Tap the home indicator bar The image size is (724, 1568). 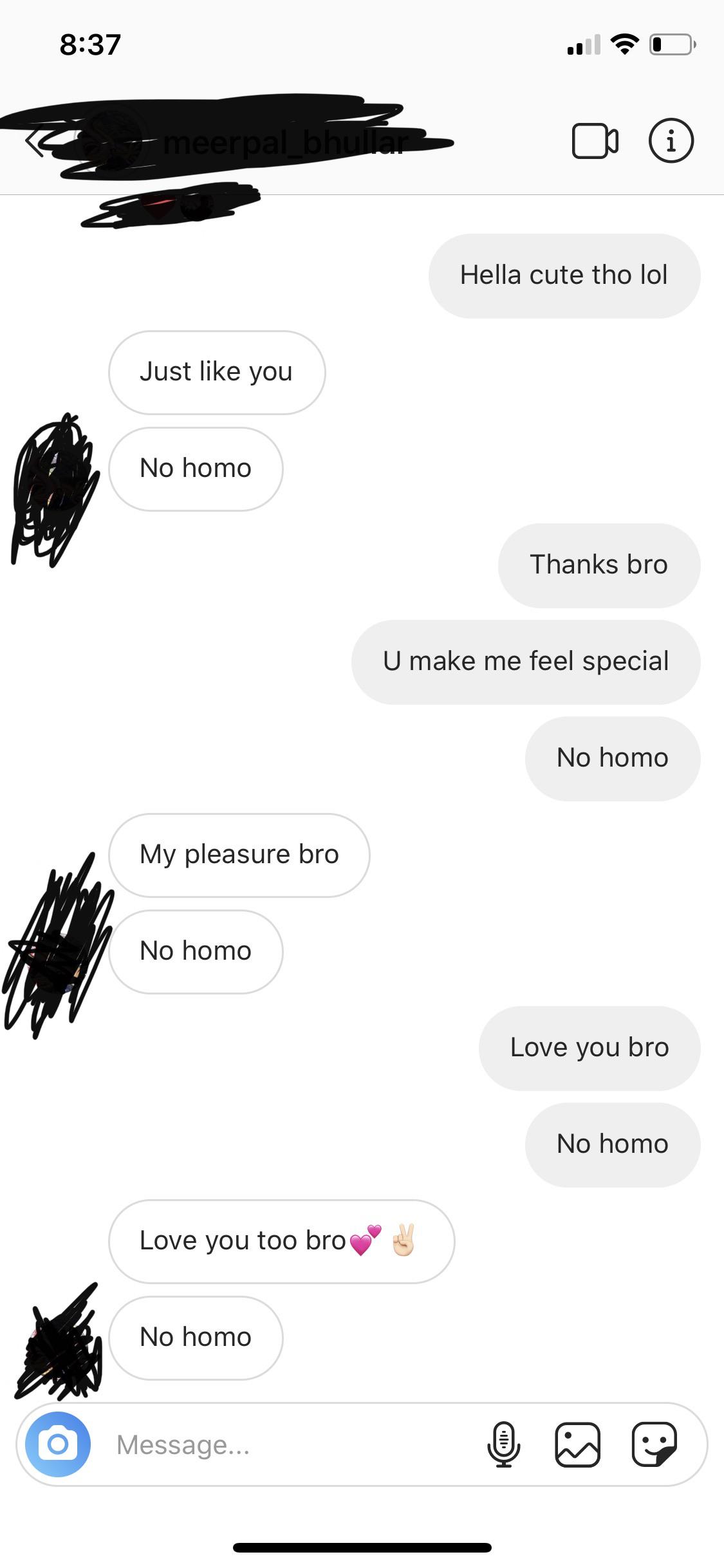362,1547
